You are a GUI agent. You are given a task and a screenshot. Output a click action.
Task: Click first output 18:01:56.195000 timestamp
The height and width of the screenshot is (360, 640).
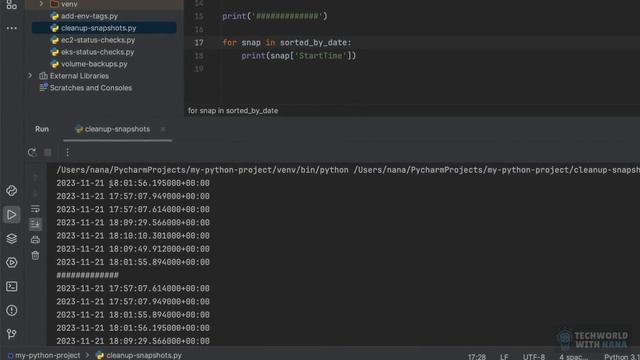pyautogui.click(x=133, y=183)
